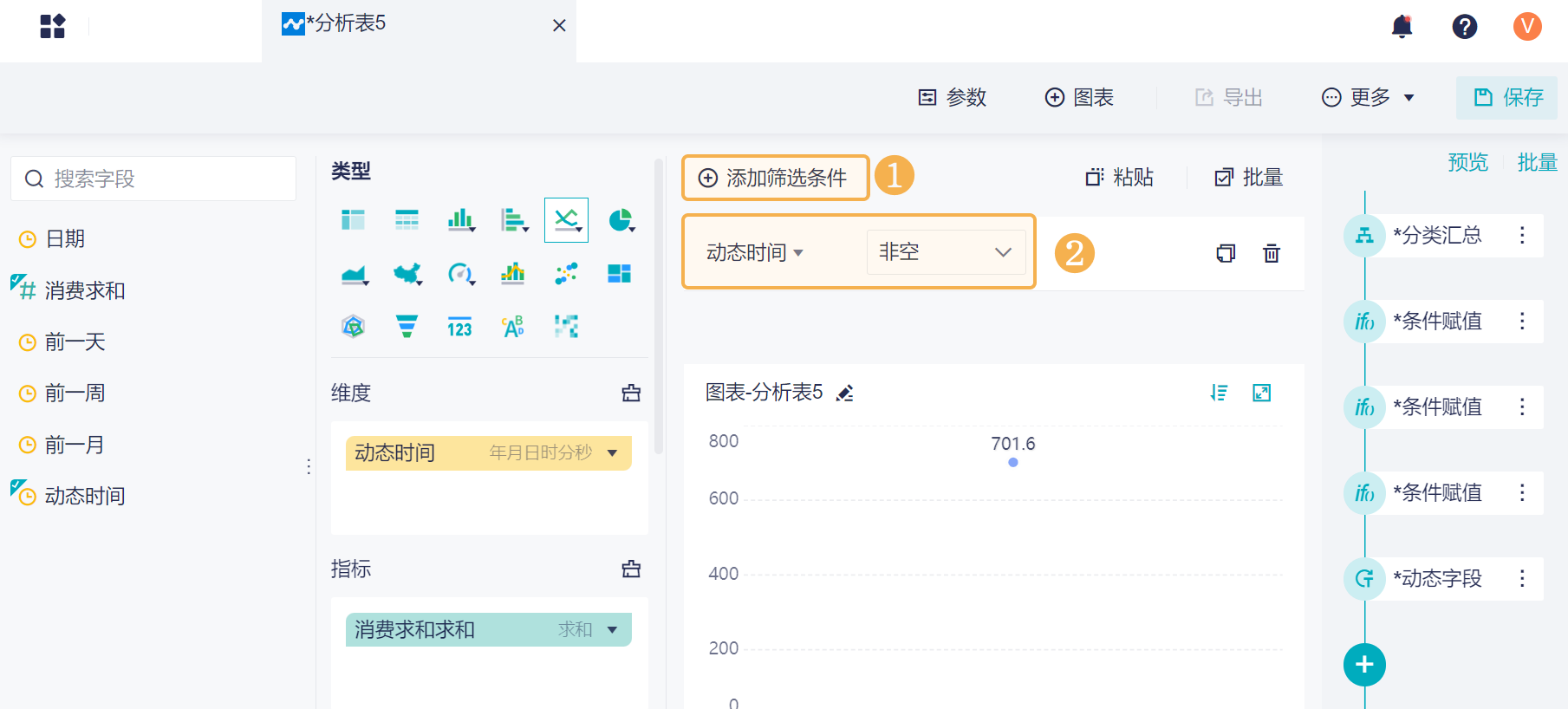1568x709 pixels.
Task: Add a new step with plus button
Action: click(x=1364, y=665)
